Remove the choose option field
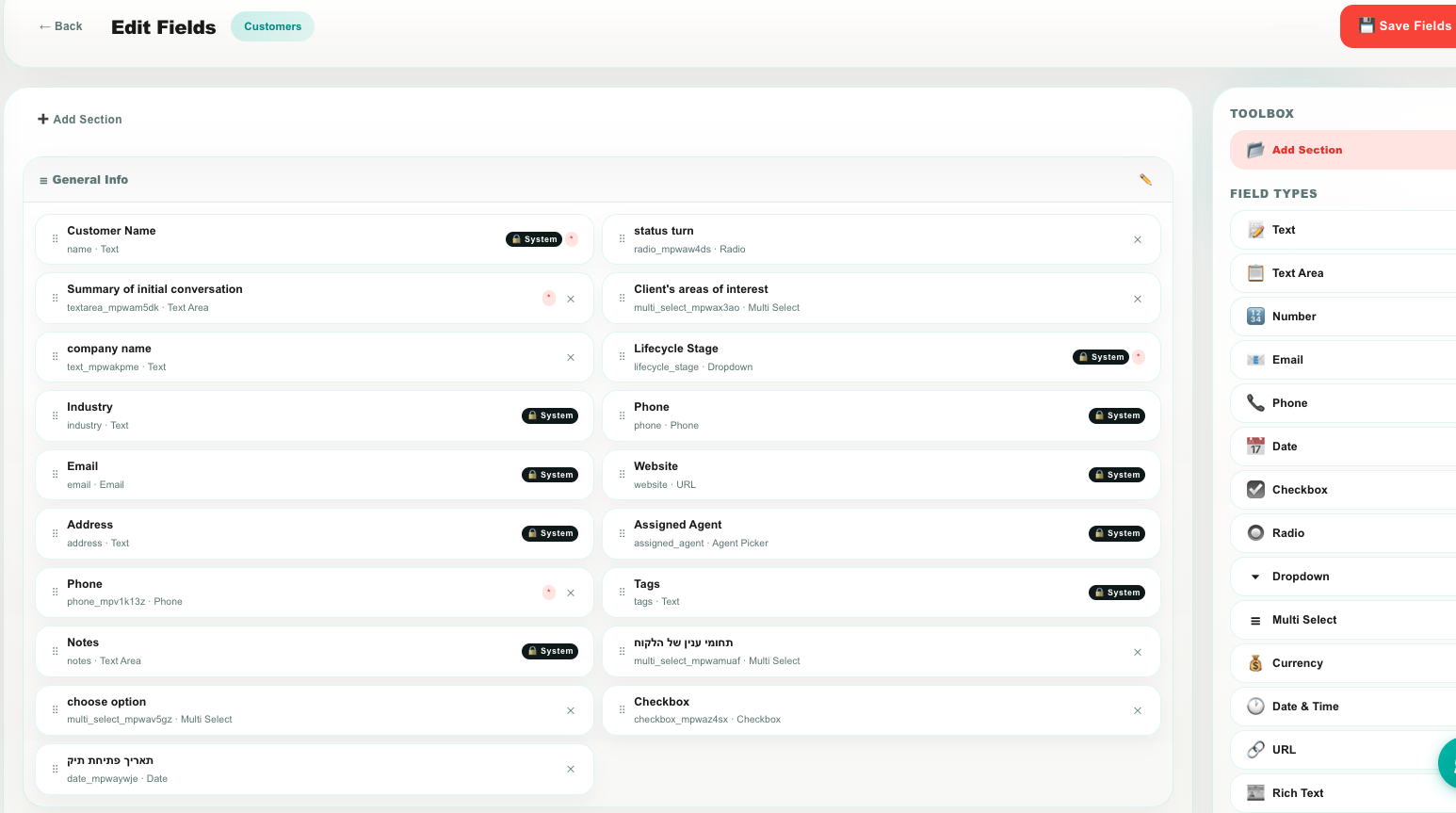 coord(571,711)
